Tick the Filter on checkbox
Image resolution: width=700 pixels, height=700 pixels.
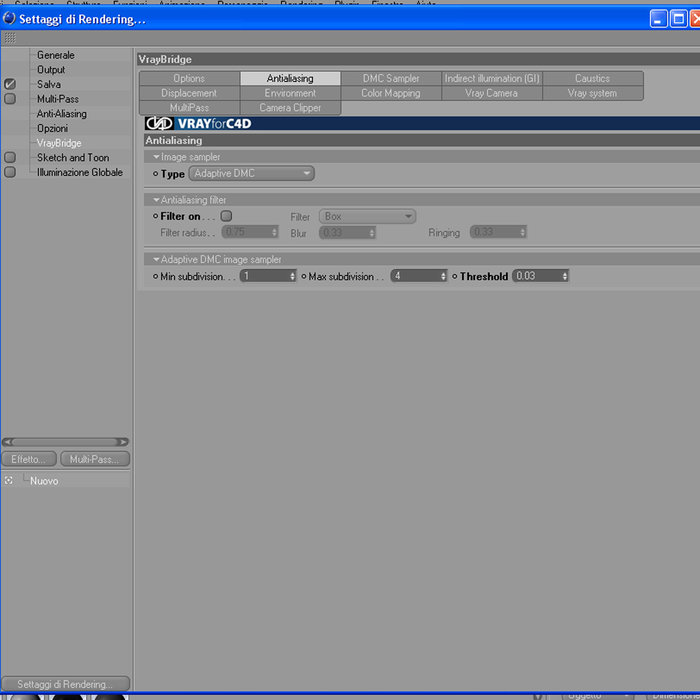click(x=226, y=216)
